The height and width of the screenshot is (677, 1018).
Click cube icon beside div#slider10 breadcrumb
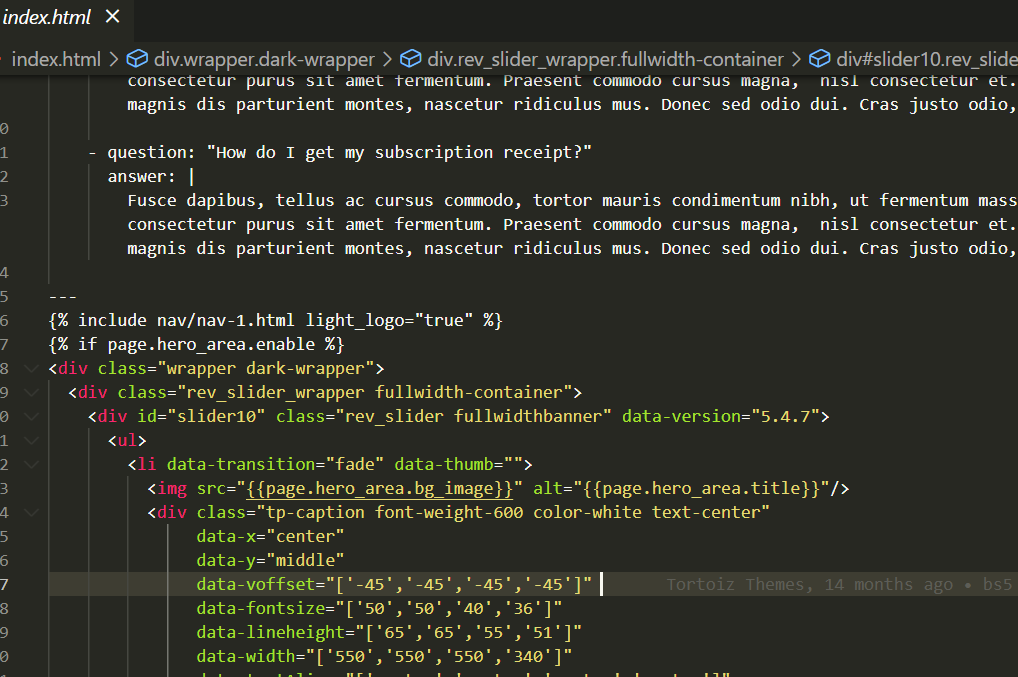click(820, 59)
